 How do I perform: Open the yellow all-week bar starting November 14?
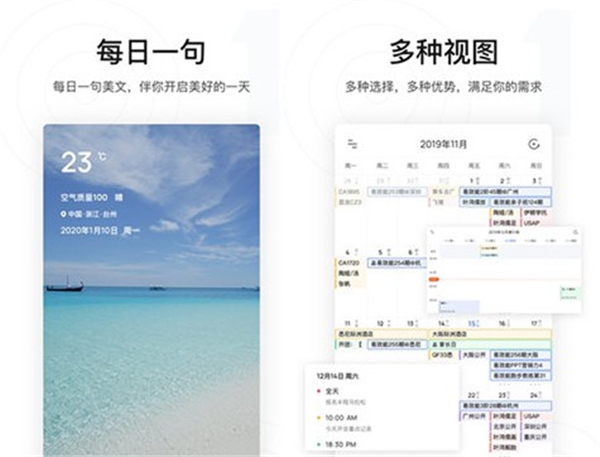tap(490, 334)
